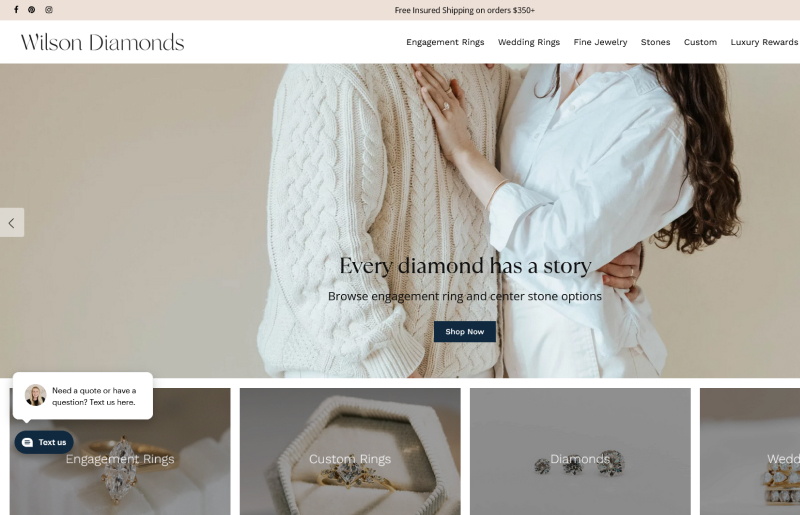The height and width of the screenshot is (515, 800).
Task: Click the chat bubble icon in Text us
Action: point(28,443)
